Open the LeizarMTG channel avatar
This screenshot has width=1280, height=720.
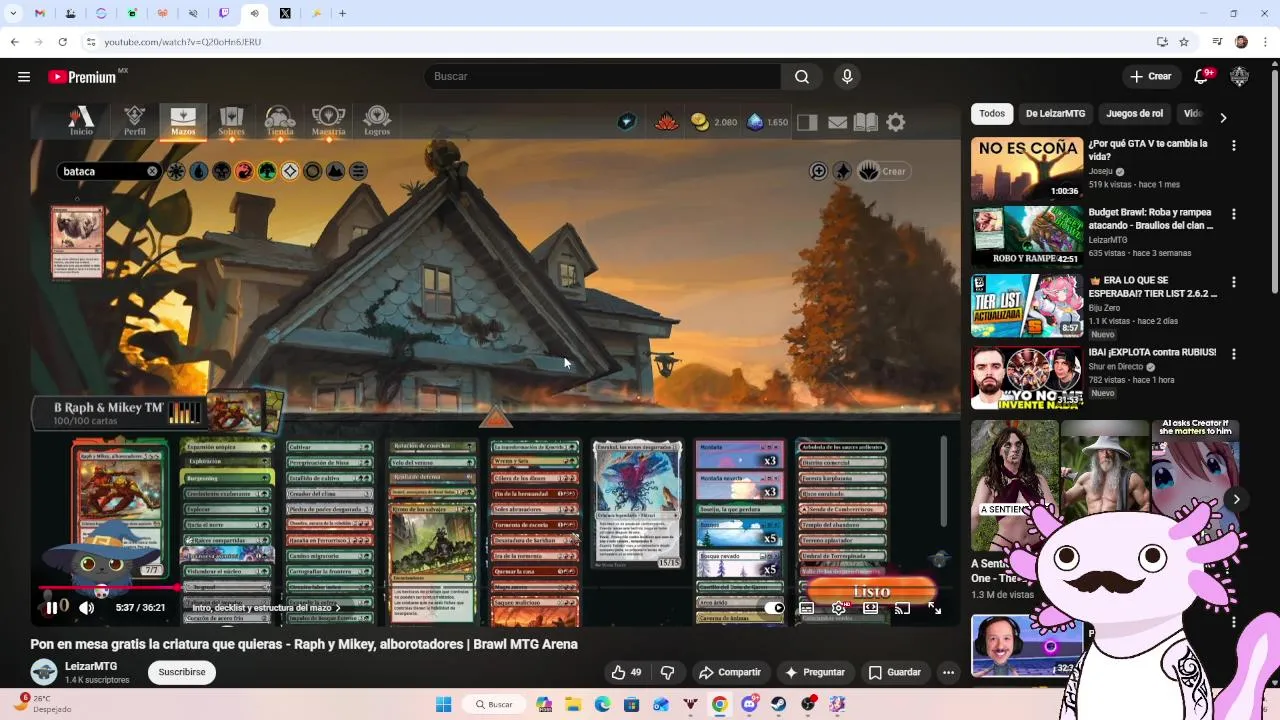click(x=43, y=672)
